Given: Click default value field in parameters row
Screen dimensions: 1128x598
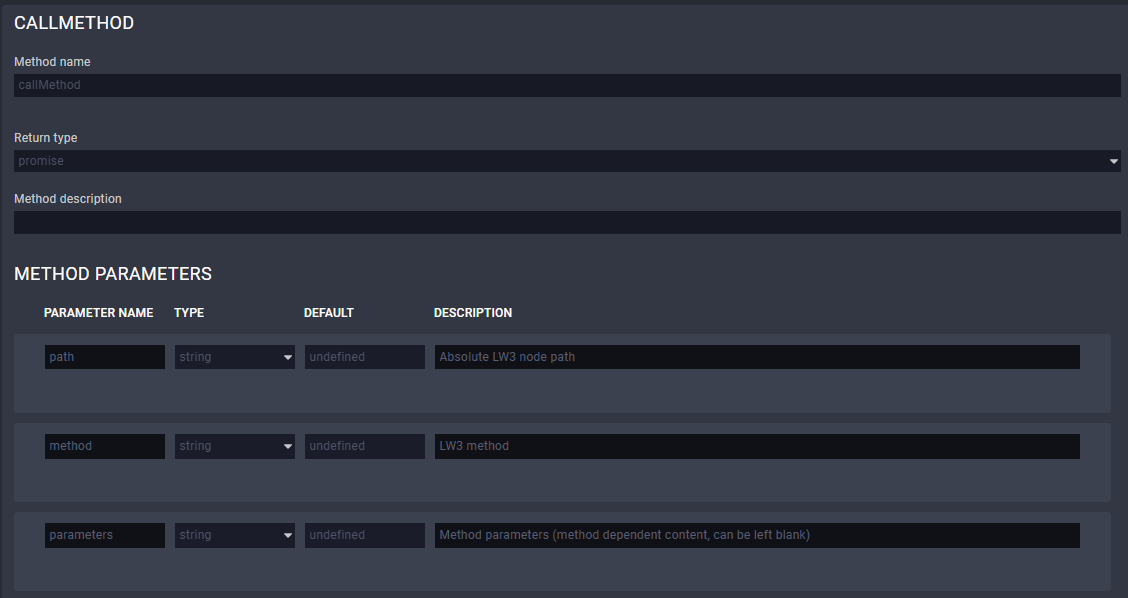Looking at the screenshot, I should [x=364, y=535].
